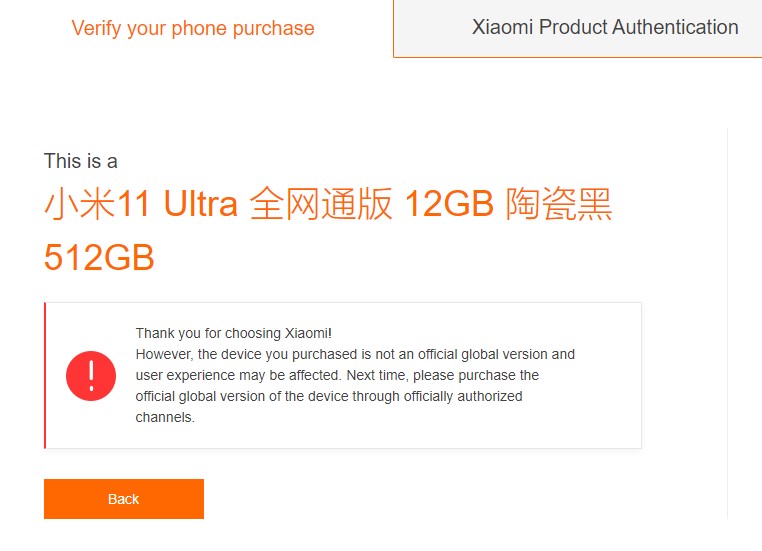Click the red exclamation warning icon

(91, 376)
